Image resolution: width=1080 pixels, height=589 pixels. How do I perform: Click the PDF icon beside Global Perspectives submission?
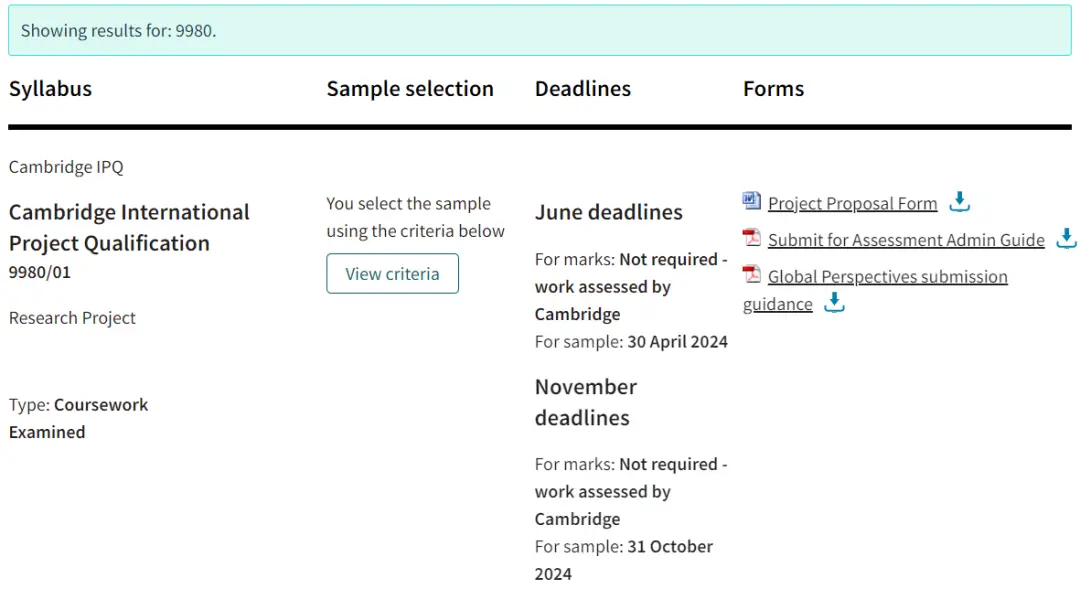(751, 274)
